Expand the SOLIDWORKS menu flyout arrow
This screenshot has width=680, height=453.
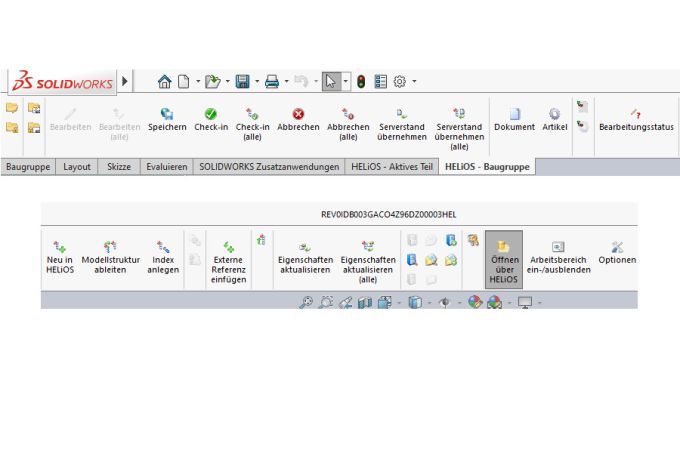click(125, 81)
